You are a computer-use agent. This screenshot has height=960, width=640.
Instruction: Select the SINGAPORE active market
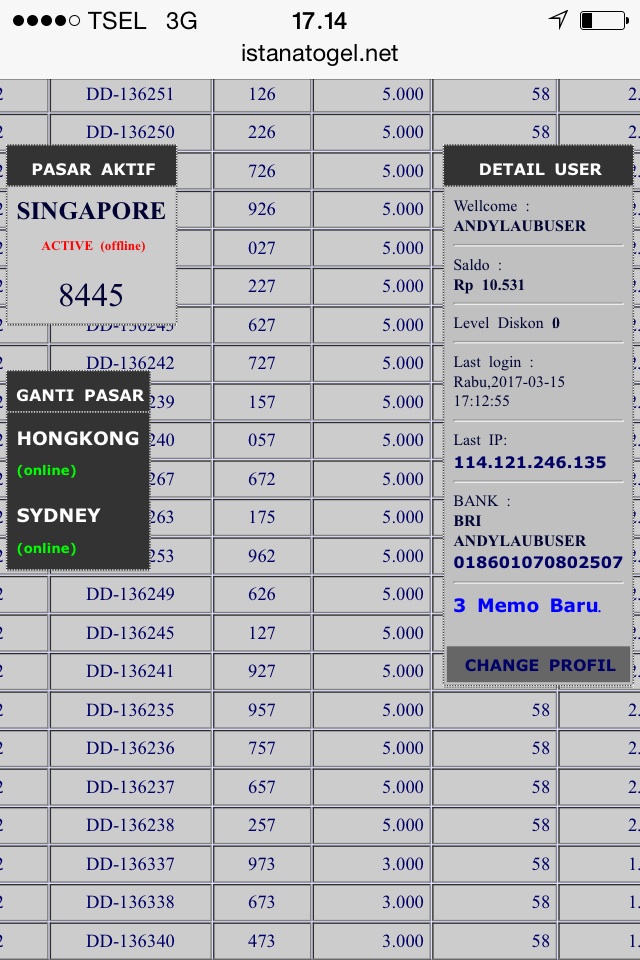pos(91,211)
